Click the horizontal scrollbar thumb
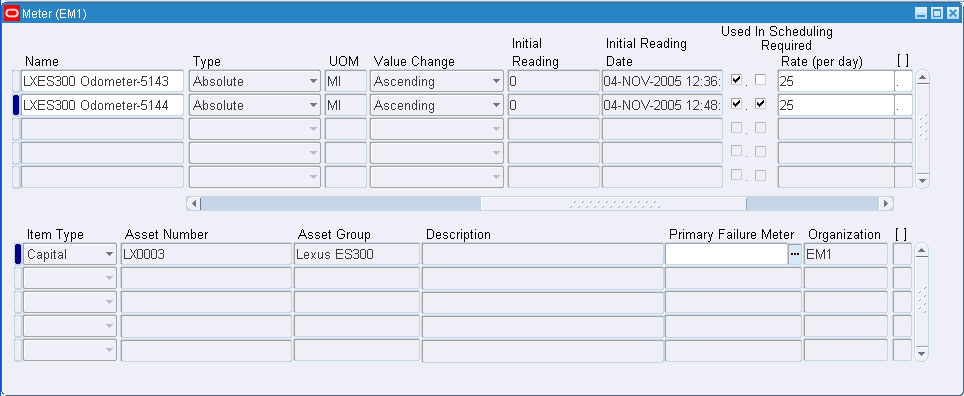Viewport: 964px width, 396px height. click(613, 204)
